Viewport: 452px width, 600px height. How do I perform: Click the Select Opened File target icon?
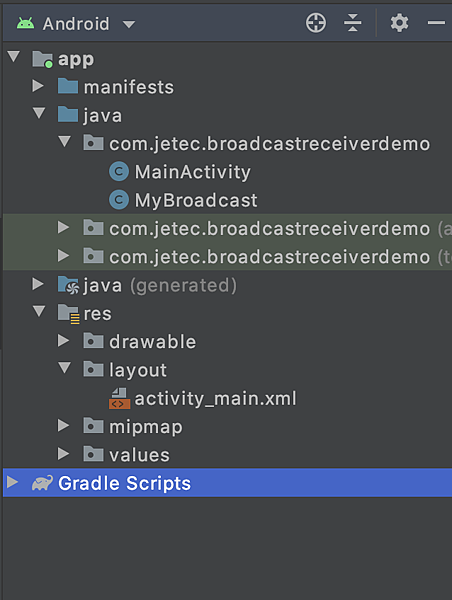[x=316, y=23]
